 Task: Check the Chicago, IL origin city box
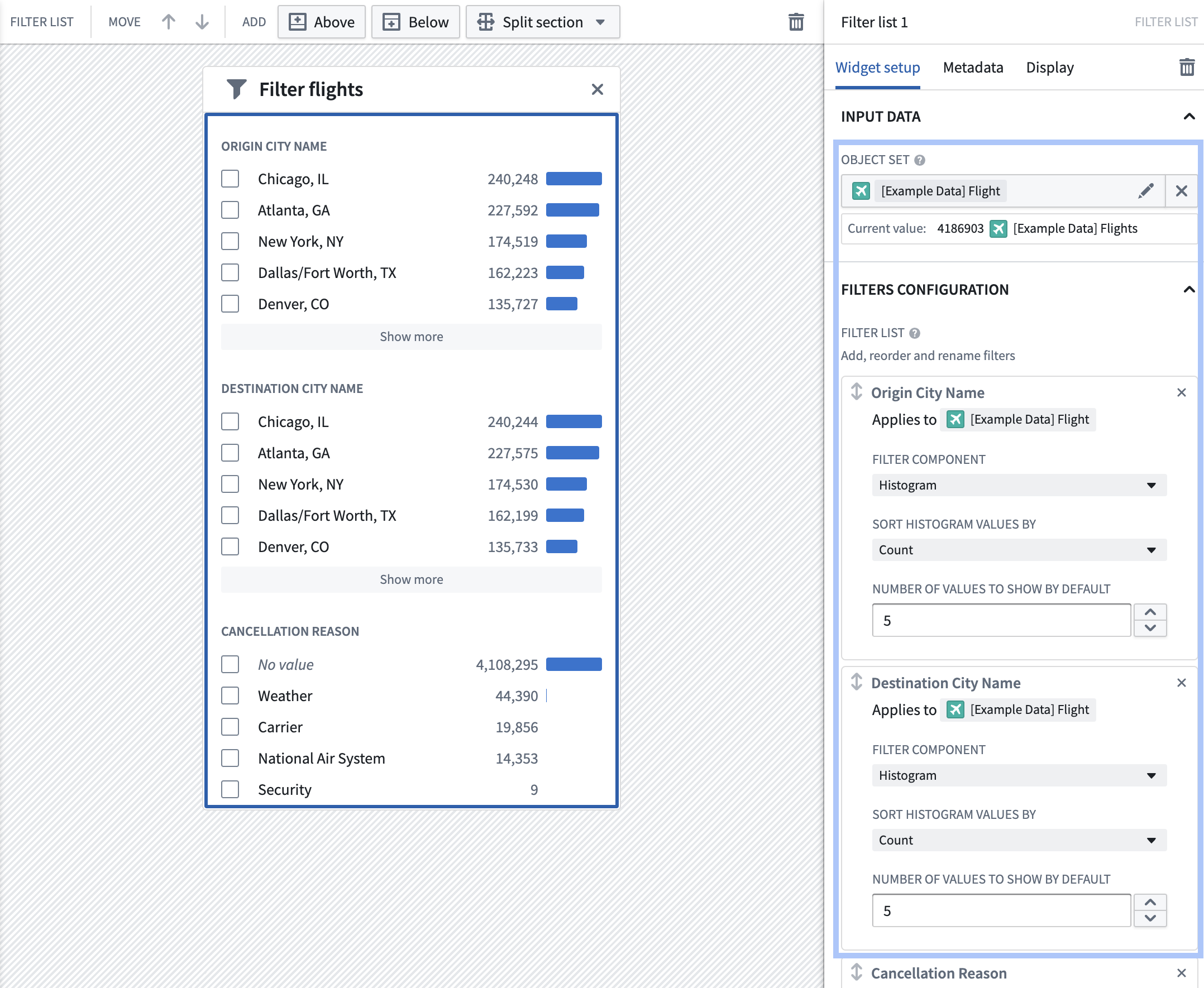click(230, 179)
